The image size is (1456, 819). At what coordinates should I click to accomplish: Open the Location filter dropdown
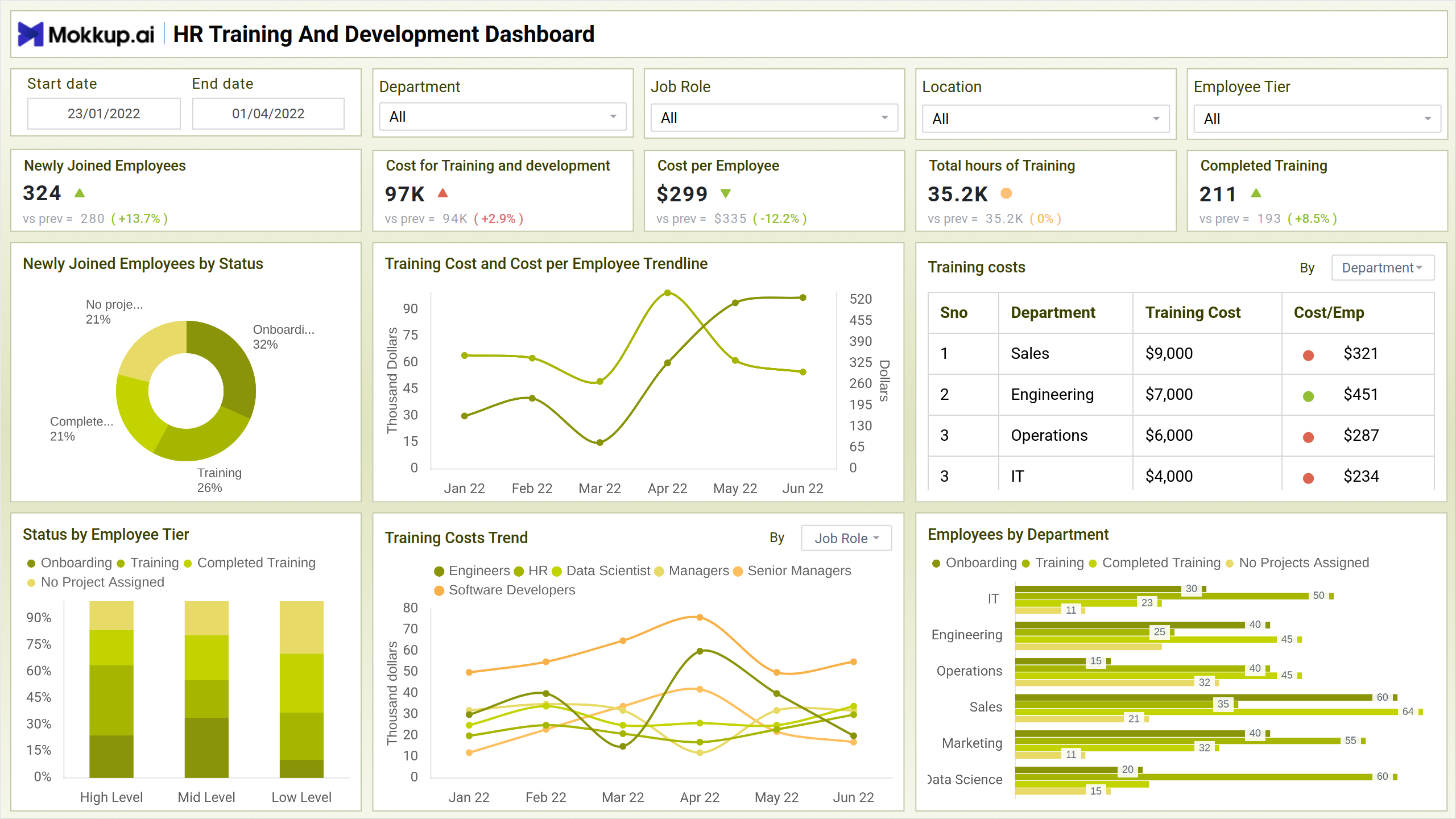point(1045,119)
